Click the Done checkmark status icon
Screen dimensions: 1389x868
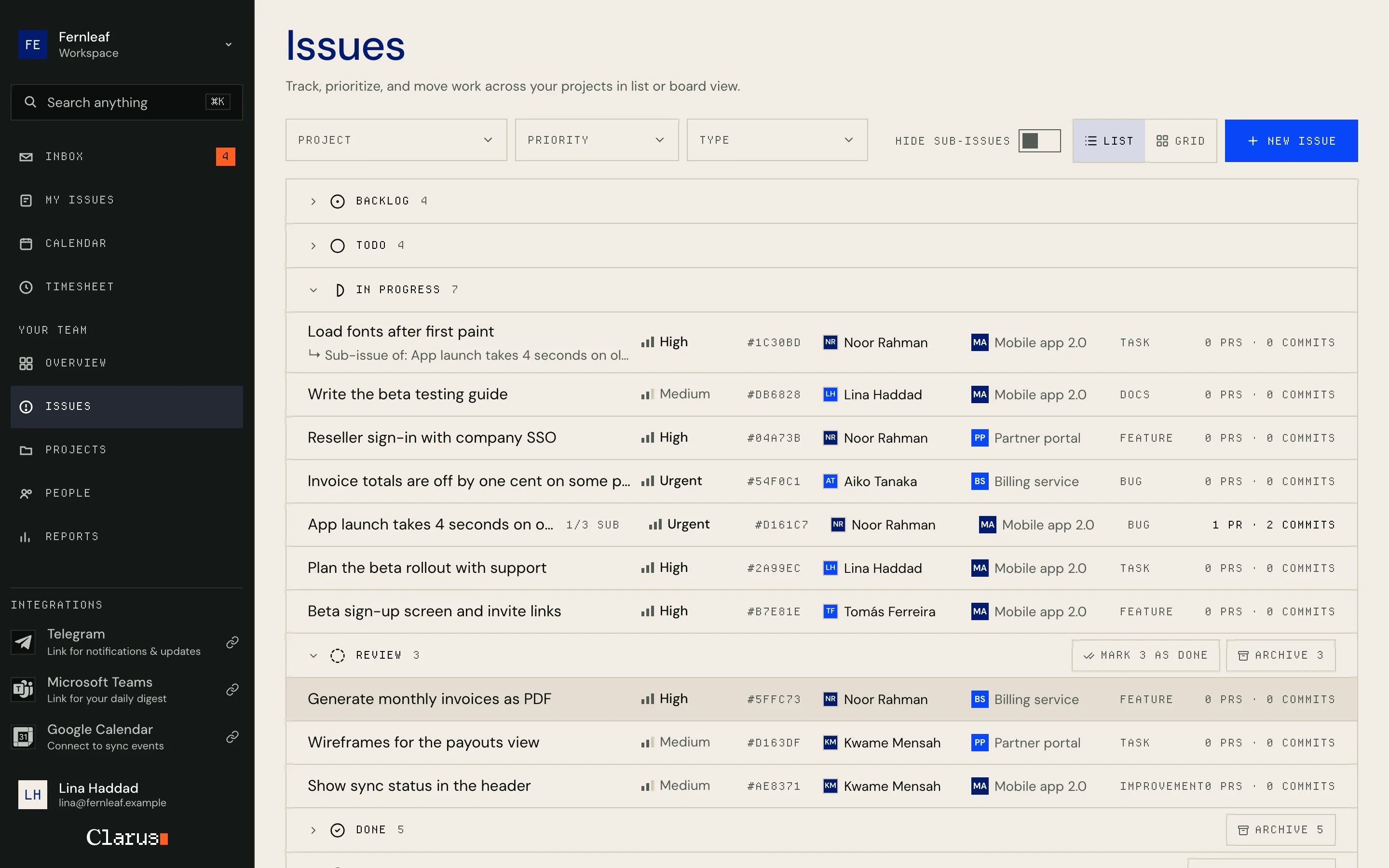coord(338,830)
